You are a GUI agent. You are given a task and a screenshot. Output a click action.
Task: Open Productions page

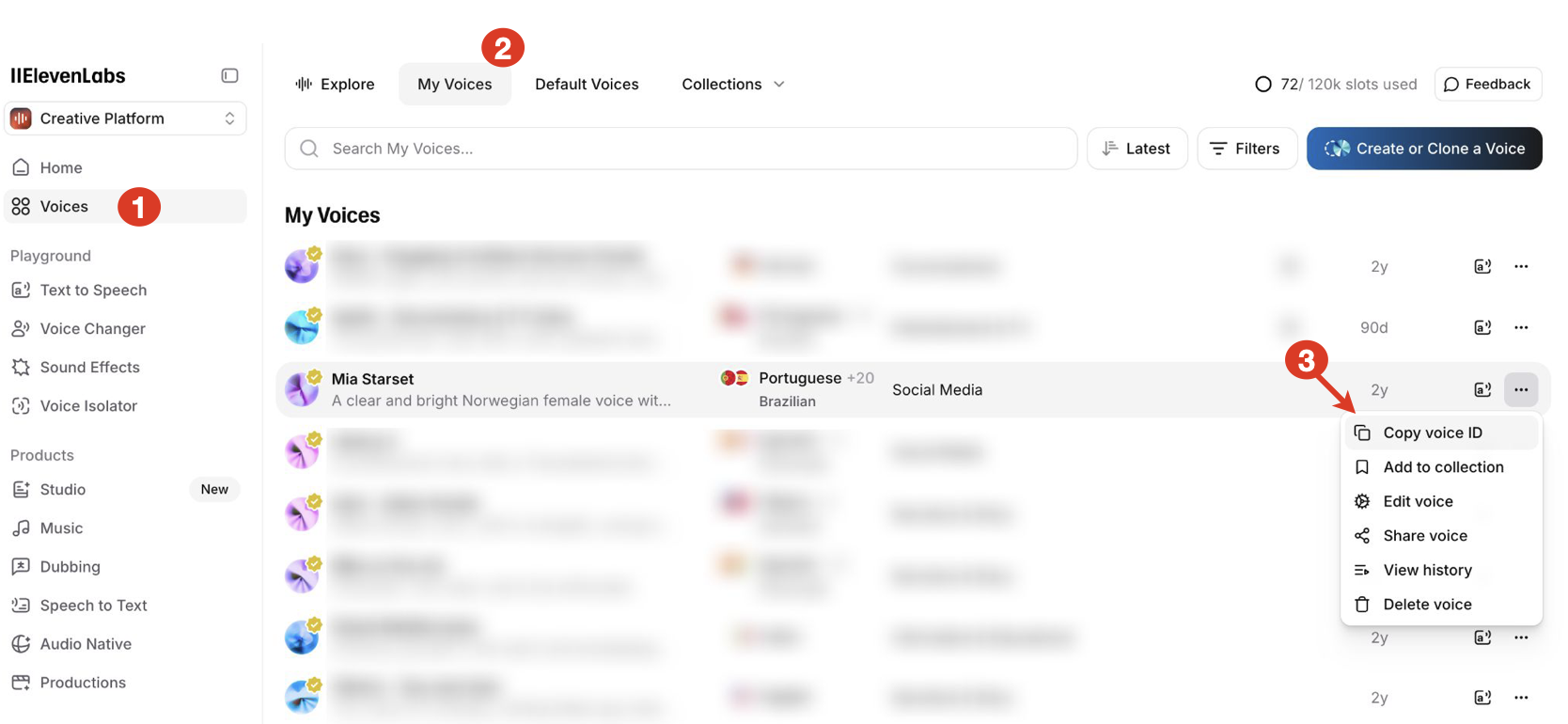(x=125, y=682)
